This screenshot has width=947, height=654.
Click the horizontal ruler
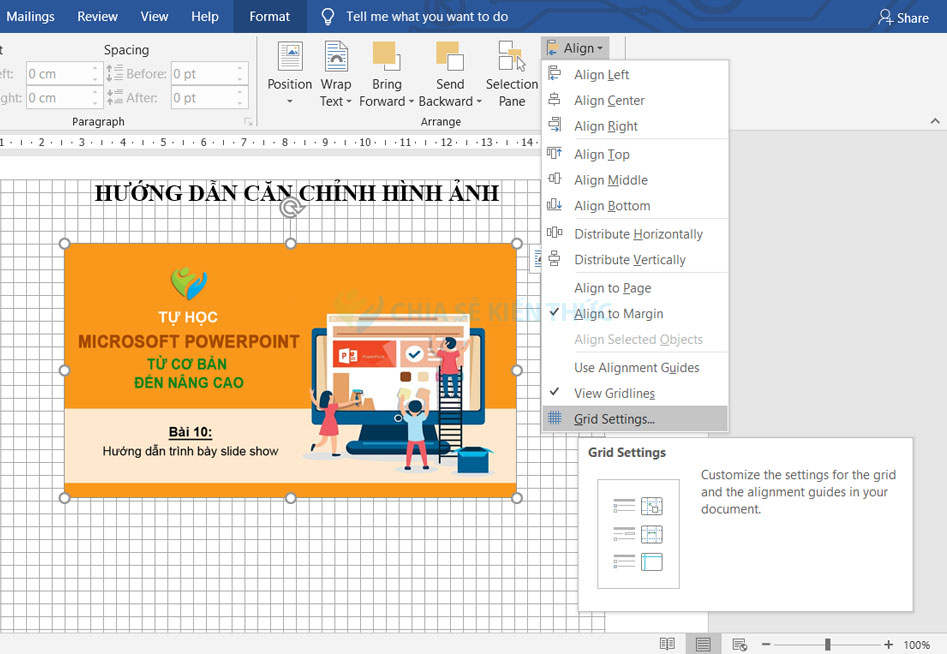[269, 143]
